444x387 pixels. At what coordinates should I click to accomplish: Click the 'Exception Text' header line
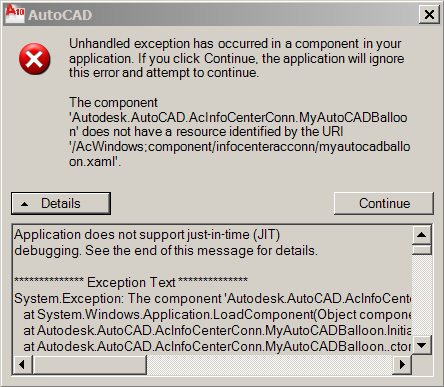pos(131,282)
